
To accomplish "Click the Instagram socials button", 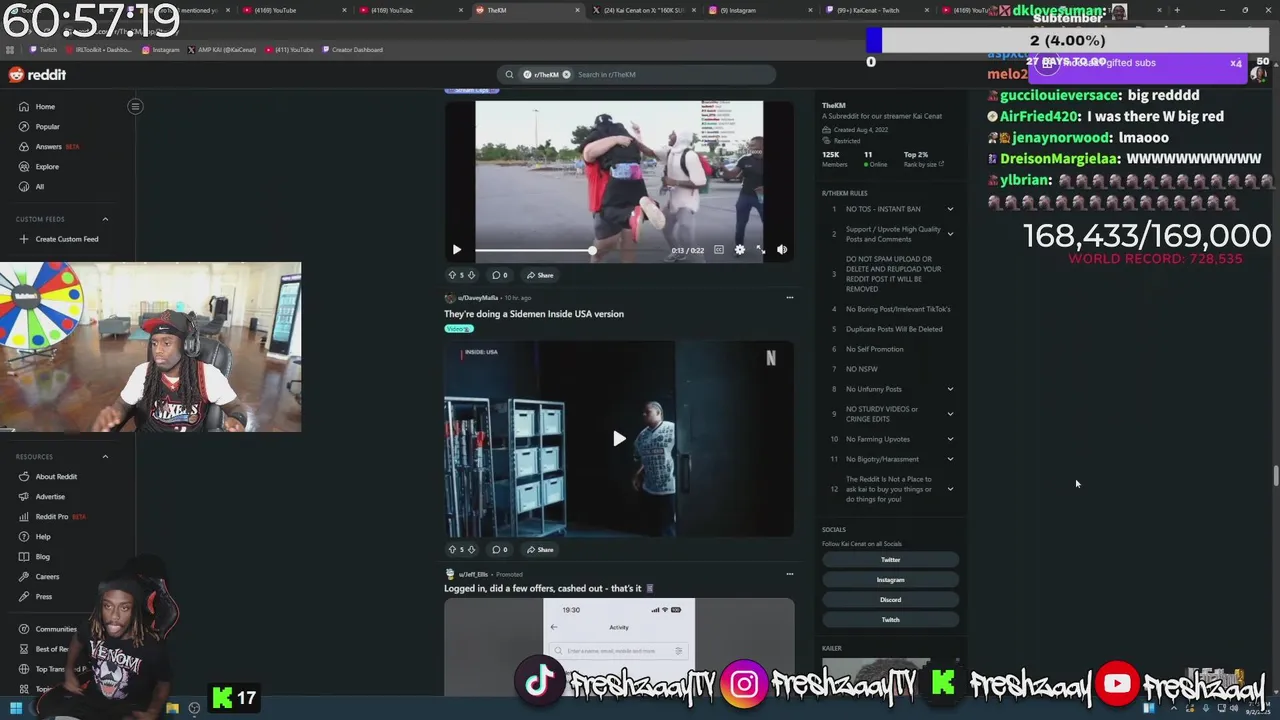I will [890, 580].
